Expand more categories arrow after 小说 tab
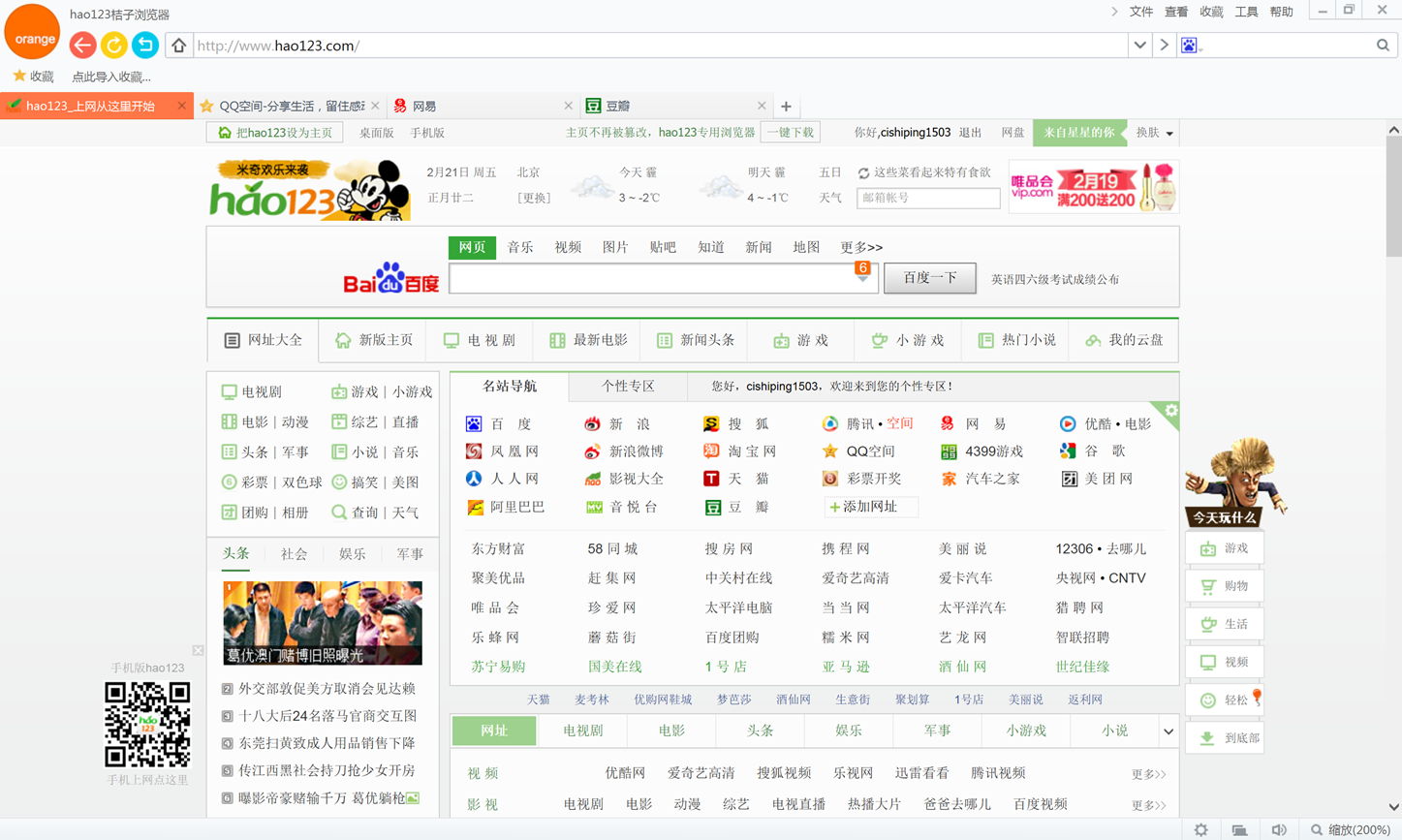Image resolution: width=1402 pixels, height=840 pixels. coord(1168,731)
